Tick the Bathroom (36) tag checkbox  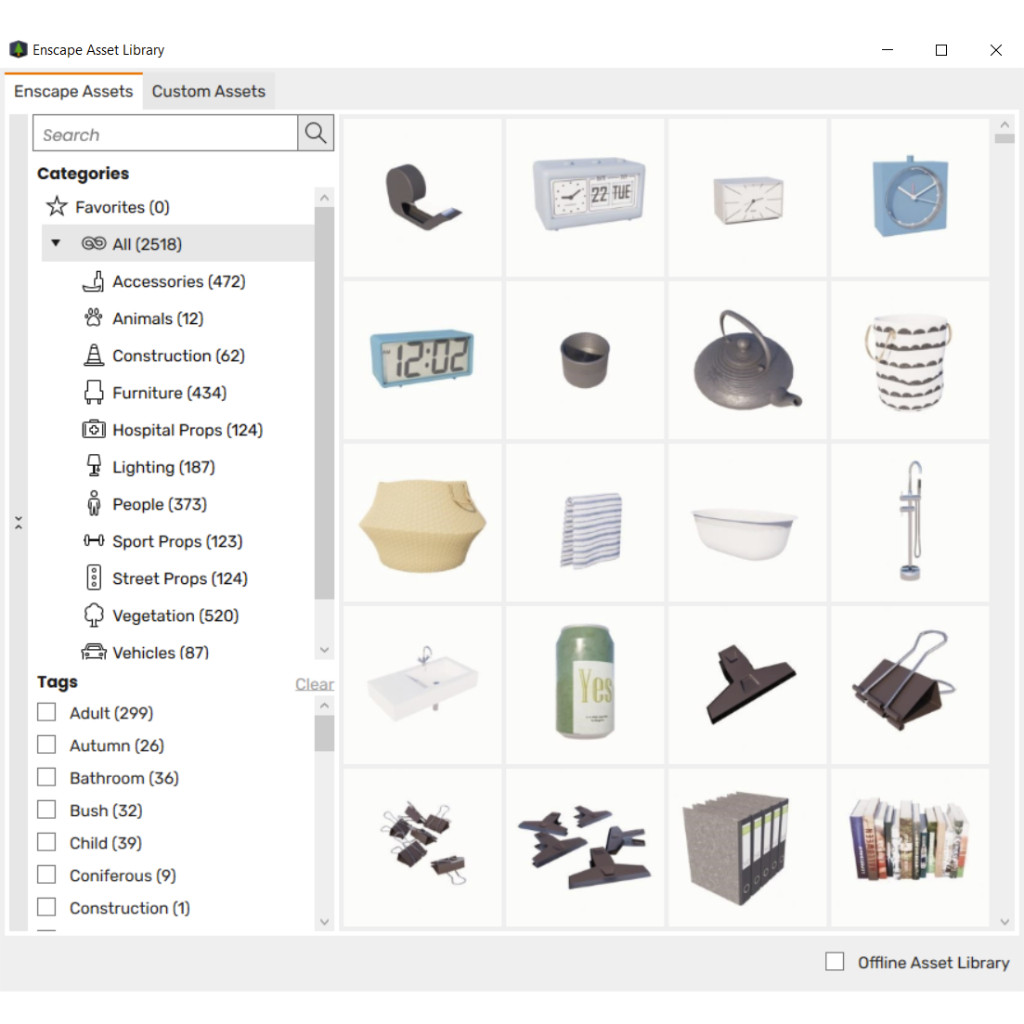(46, 777)
